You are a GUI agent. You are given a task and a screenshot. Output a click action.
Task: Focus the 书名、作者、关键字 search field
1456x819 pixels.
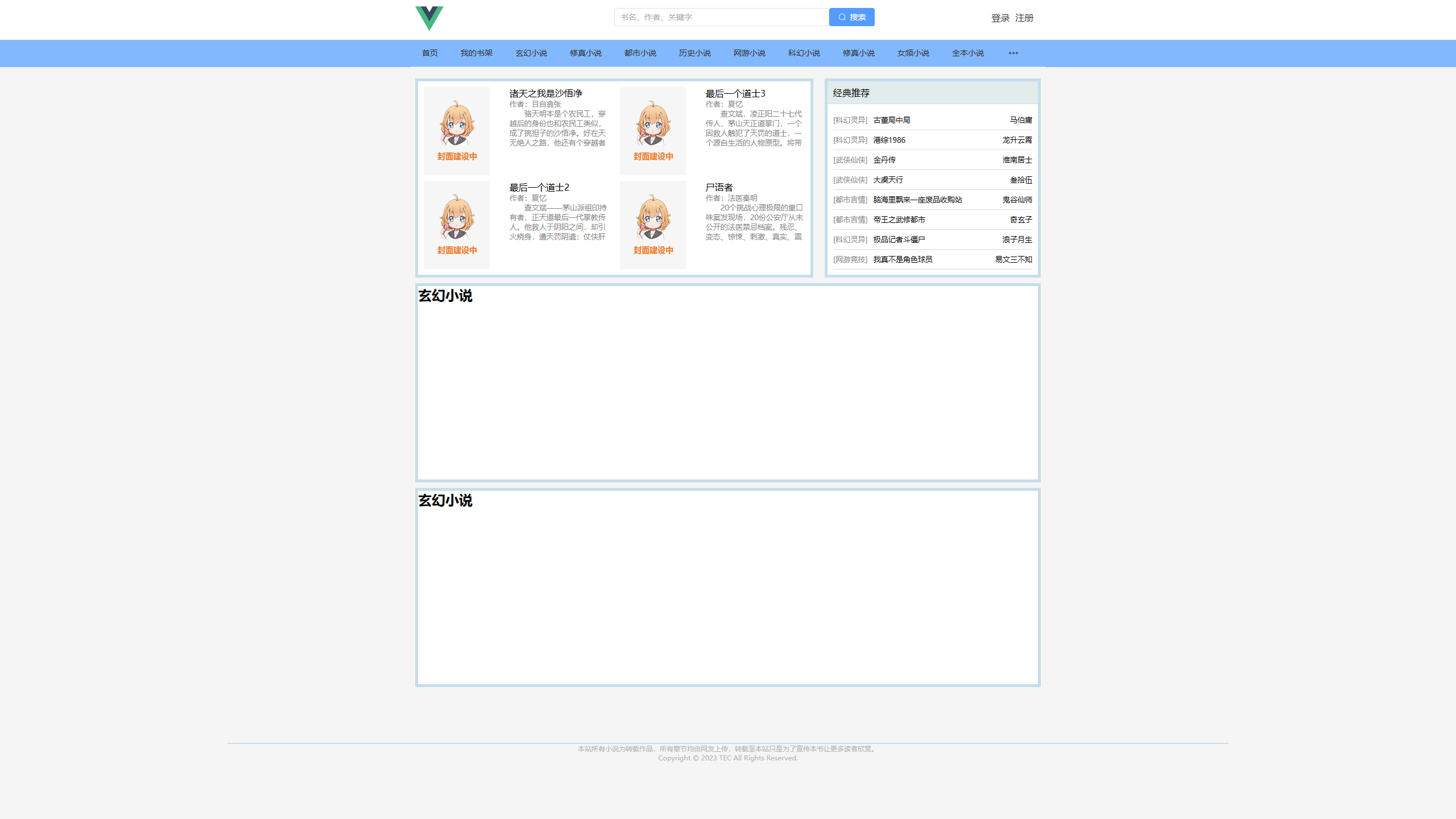tap(721, 17)
